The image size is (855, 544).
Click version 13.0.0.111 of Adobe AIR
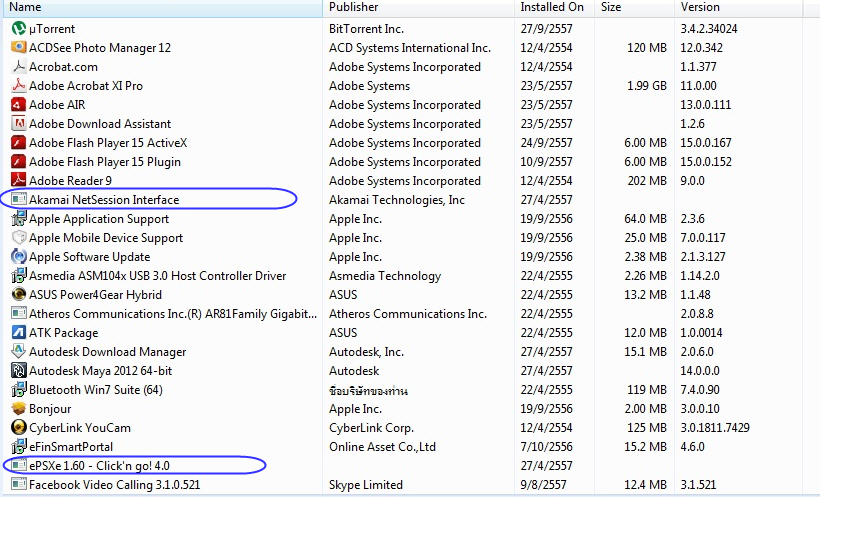point(705,105)
